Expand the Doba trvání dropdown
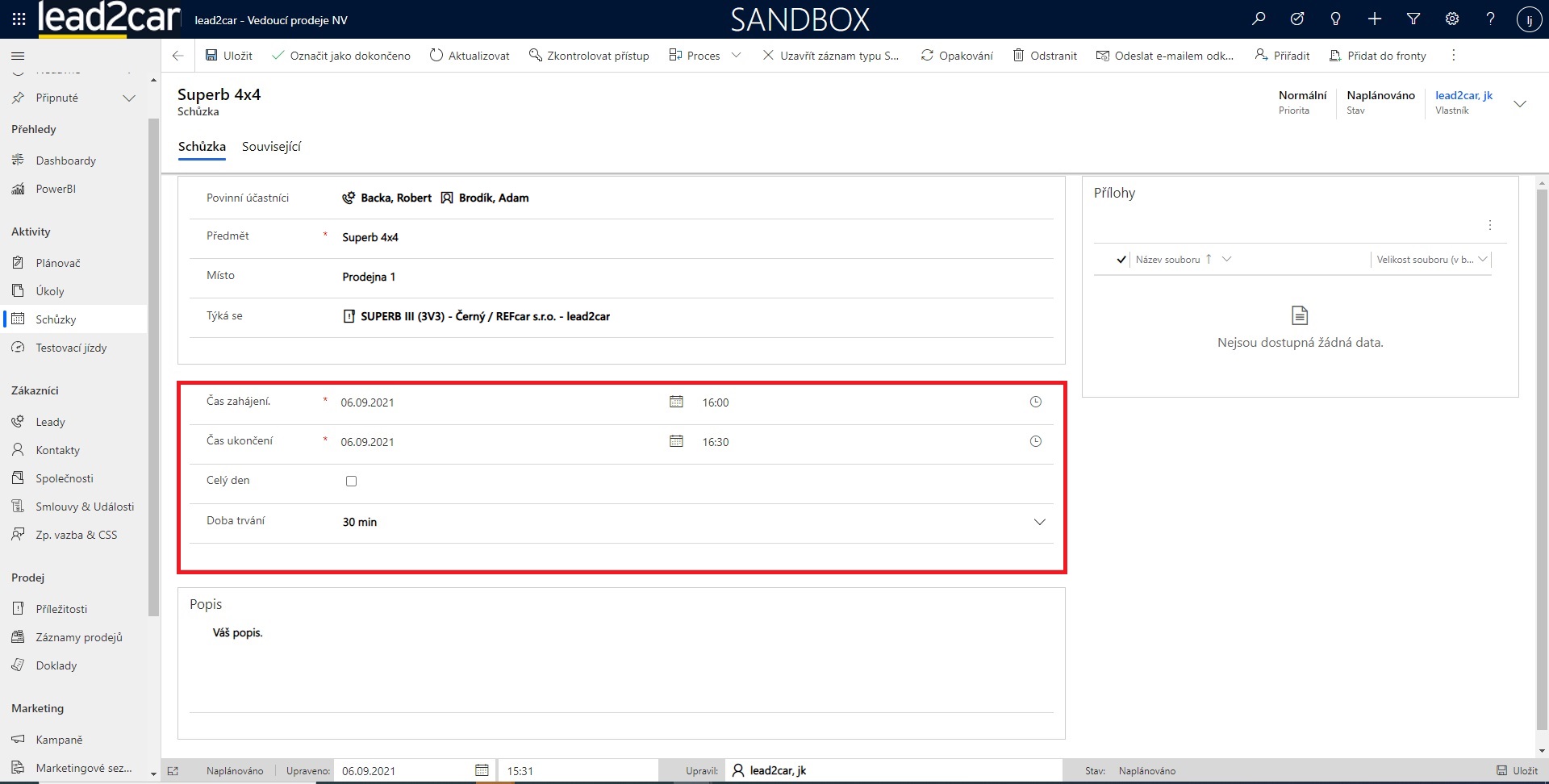Viewport: 1549px width, 784px height. (x=1039, y=522)
